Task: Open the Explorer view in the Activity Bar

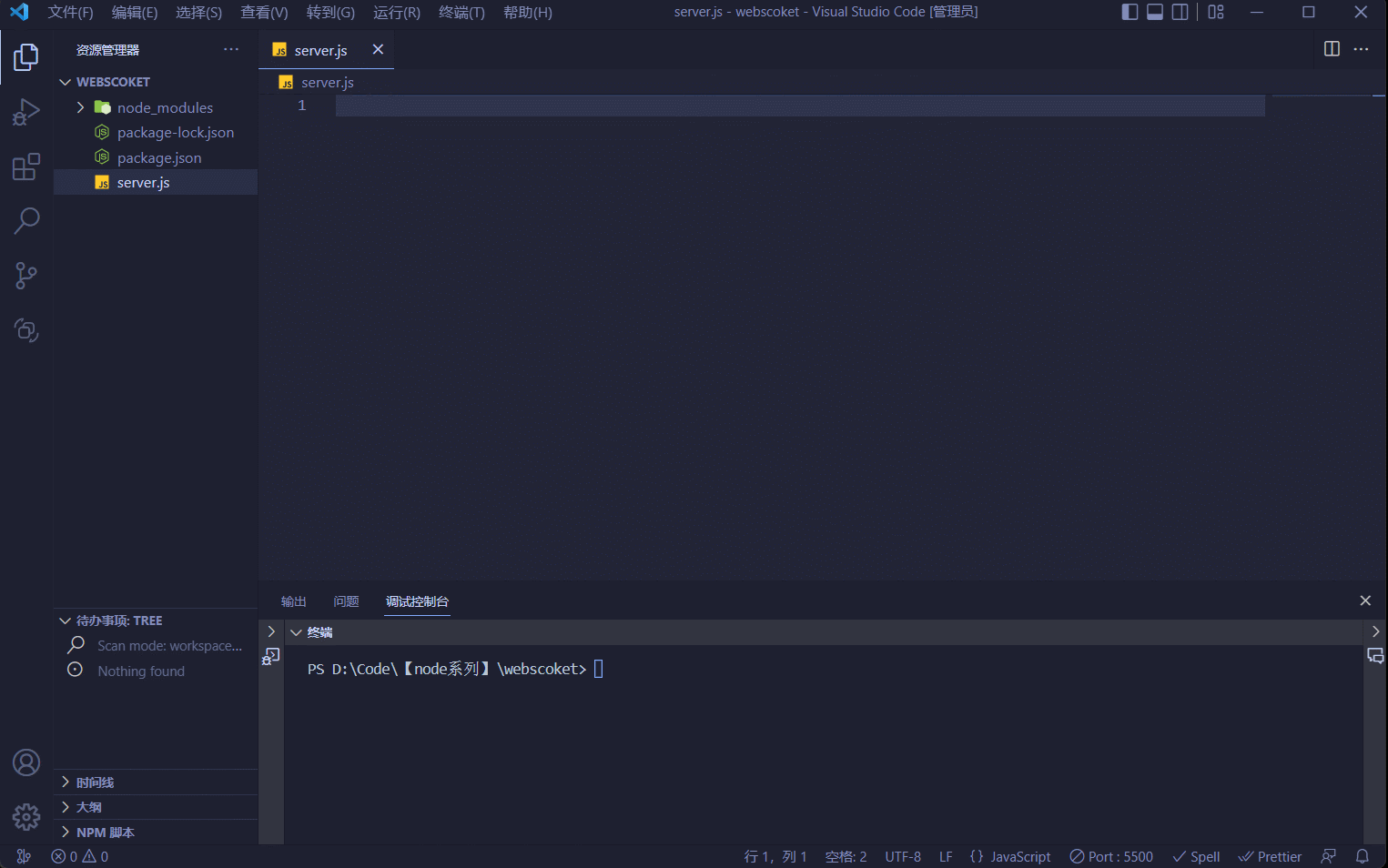Action: (25, 56)
